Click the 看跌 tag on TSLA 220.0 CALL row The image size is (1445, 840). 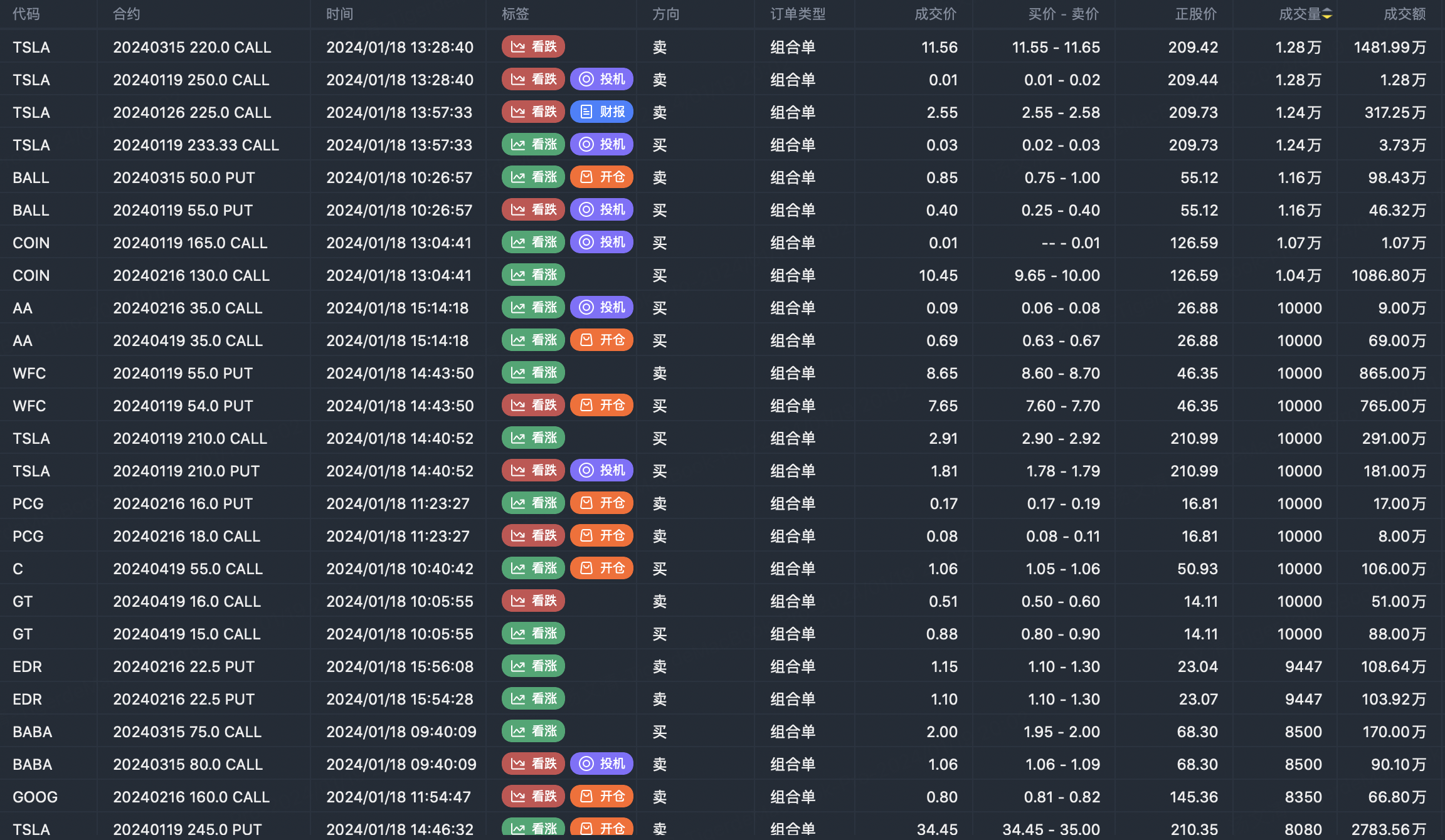click(533, 47)
